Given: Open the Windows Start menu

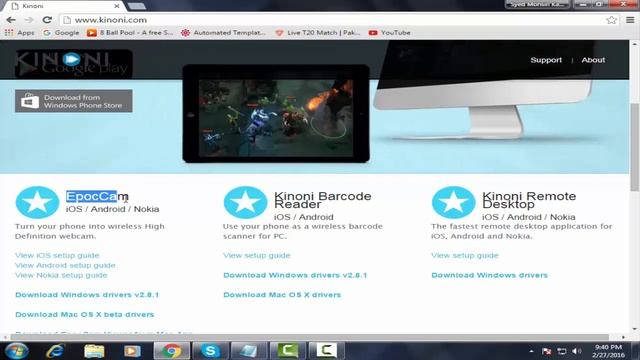Looking at the screenshot, I should (16, 351).
